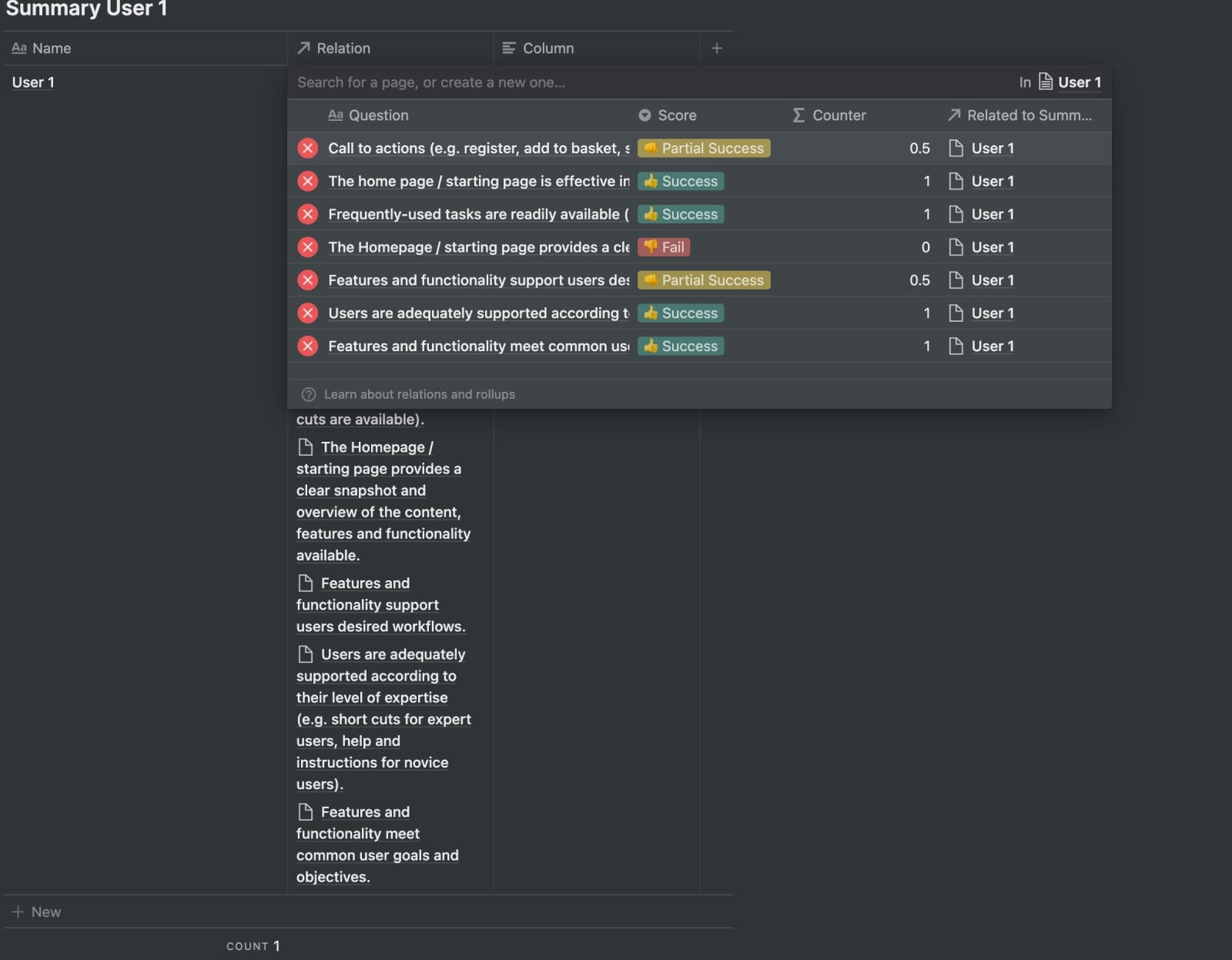The width and height of the screenshot is (1232, 960).
Task: Remove relation for 'Call to actions' row
Action: (308, 149)
